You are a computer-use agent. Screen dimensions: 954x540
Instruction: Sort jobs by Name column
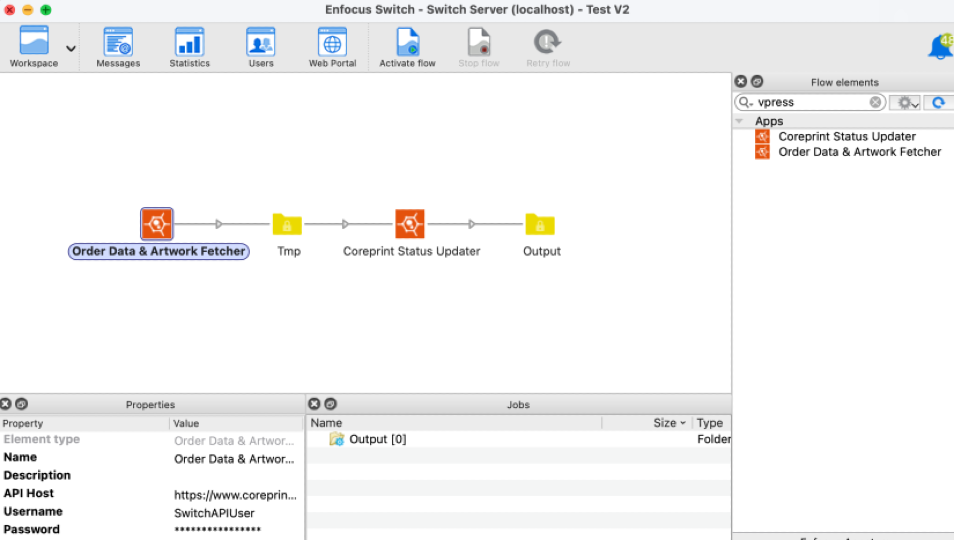[454, 423]
